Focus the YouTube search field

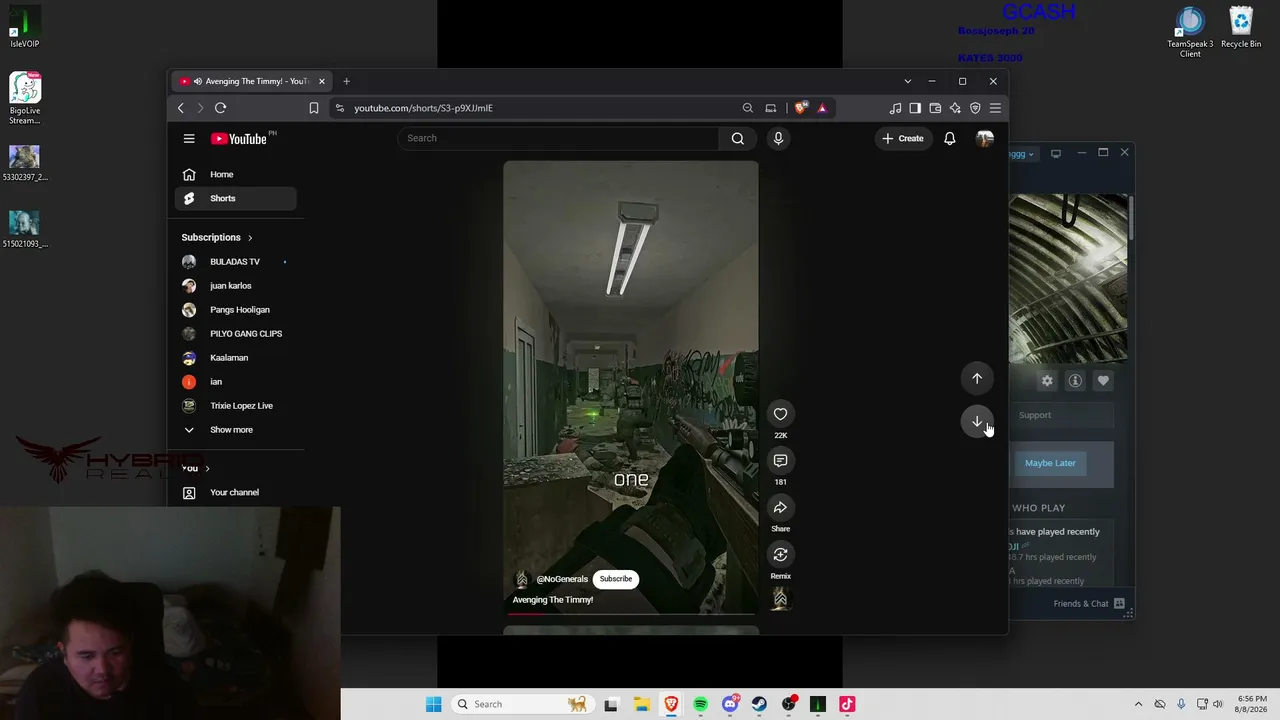[x=558, y=138]
